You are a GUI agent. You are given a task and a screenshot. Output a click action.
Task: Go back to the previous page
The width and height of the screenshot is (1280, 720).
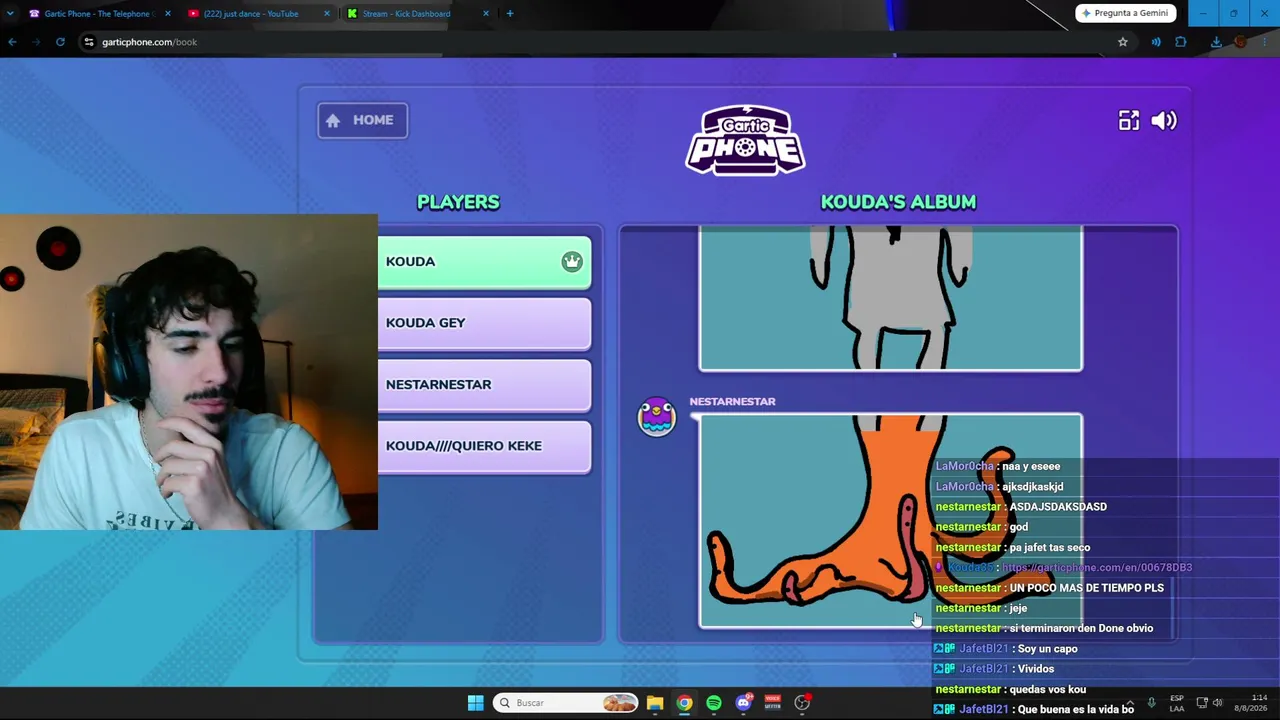click(12, 42)
